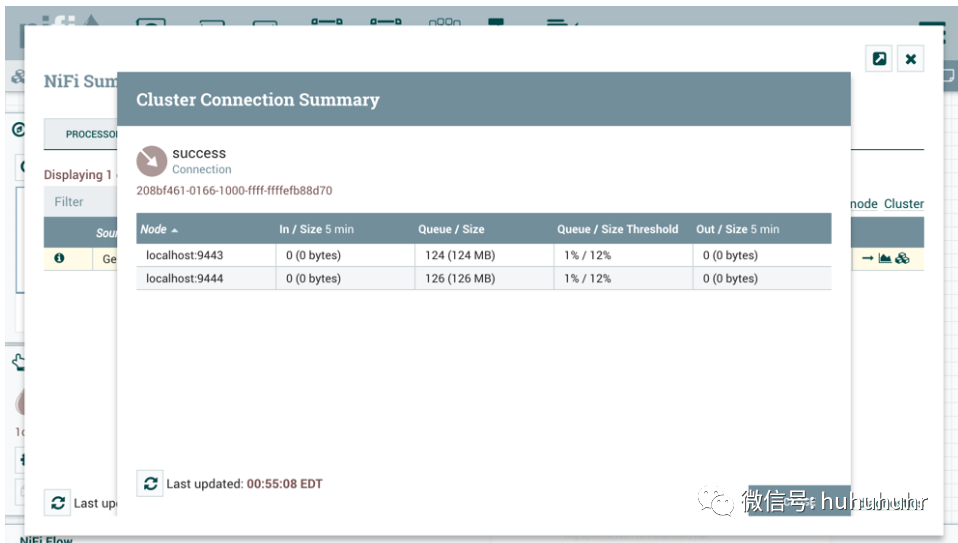Sort by Queue / Size column header
This screenshot has height=543, width=958.
pos(451,229)
